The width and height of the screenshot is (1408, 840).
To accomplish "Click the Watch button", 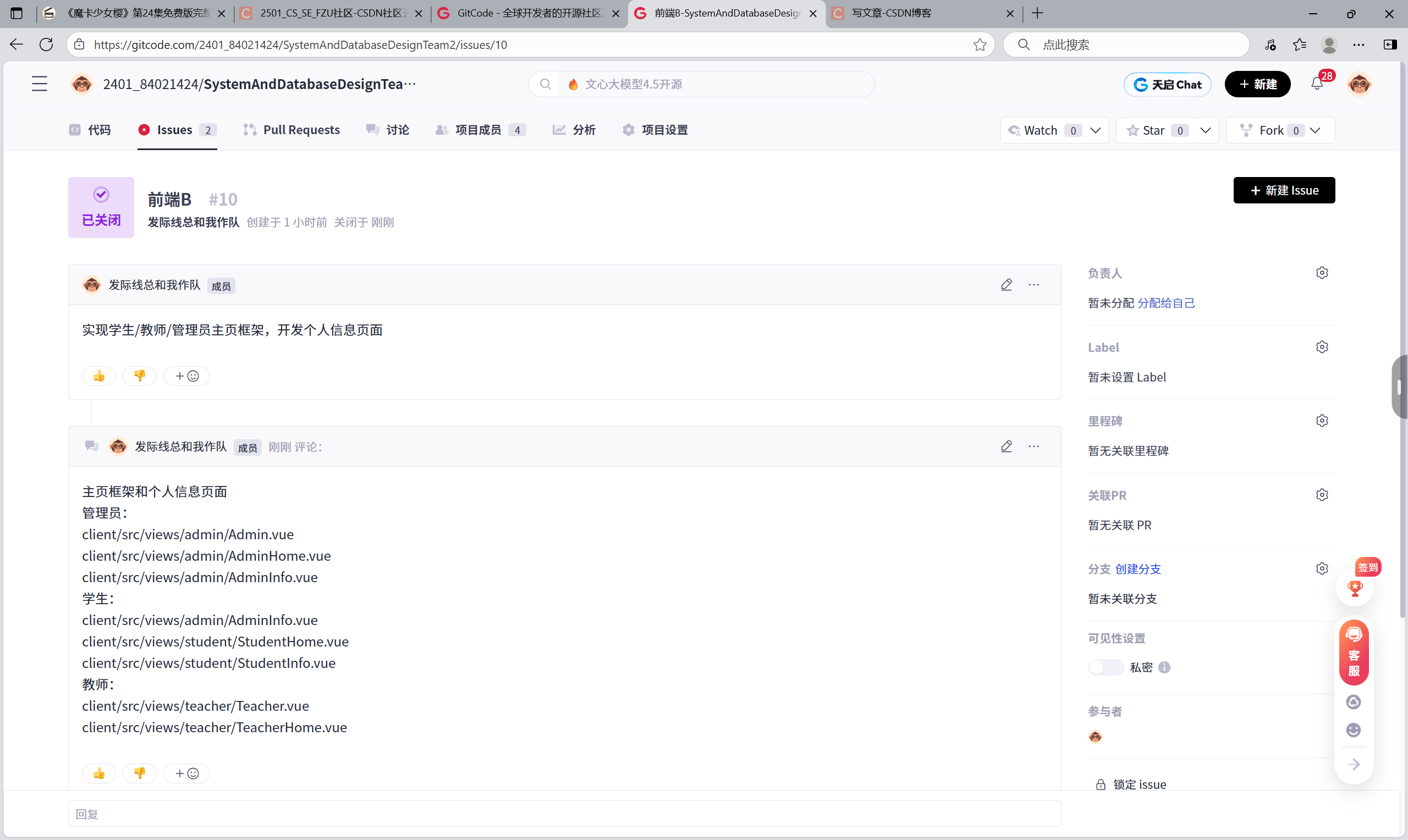I will 1041,130.
